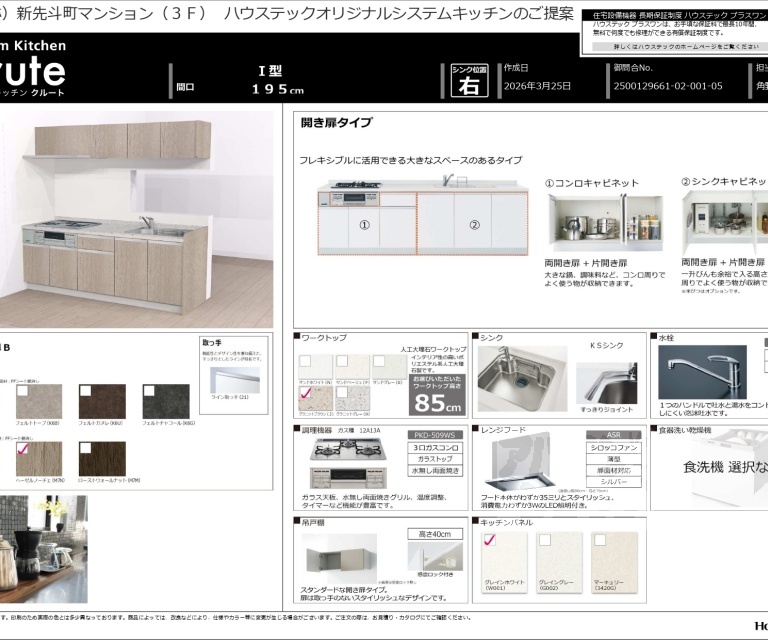Click the black square beside ワークトップ heading
Screen dimensions: 768x640
click(297, 336)
